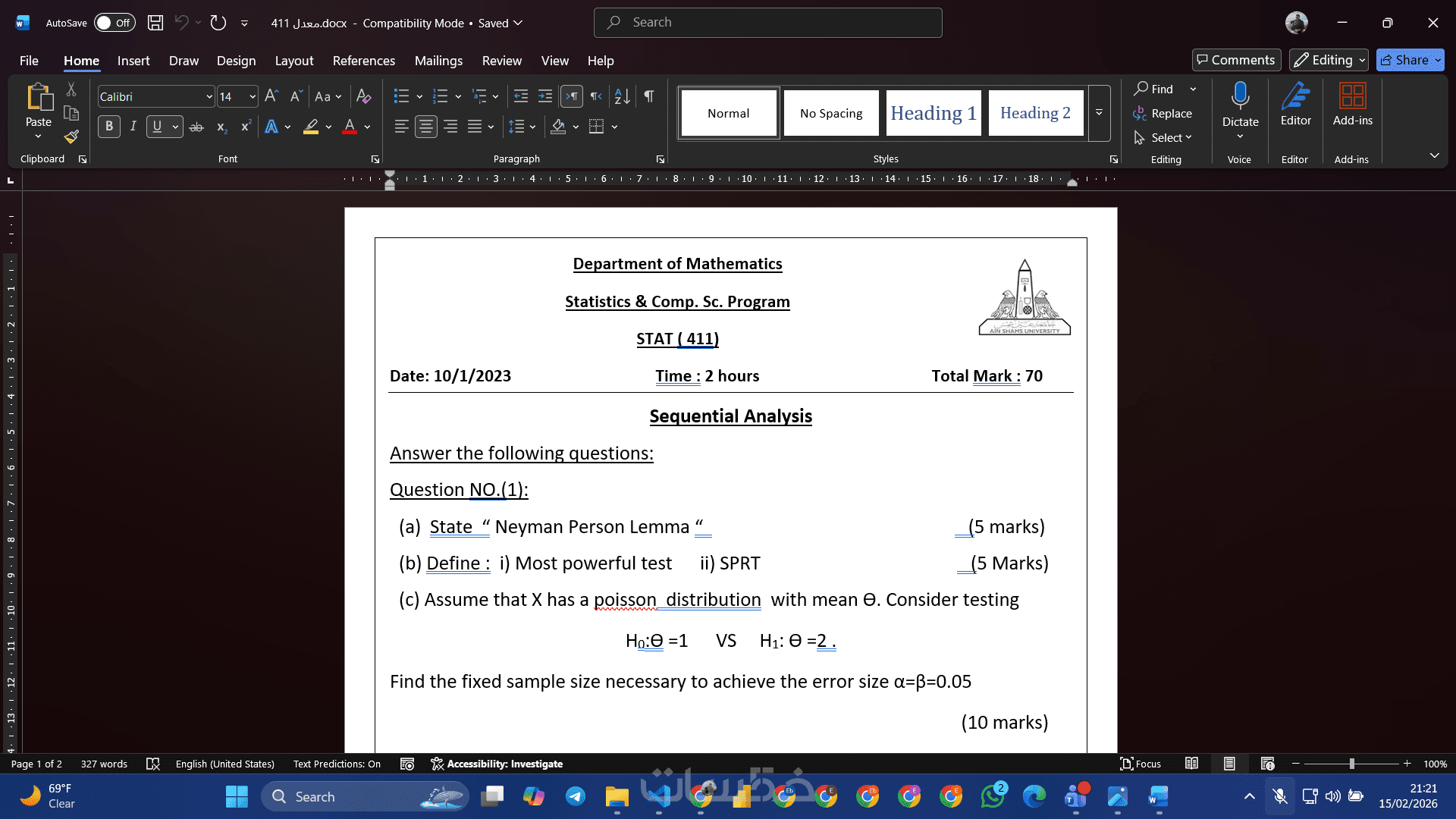Toggle show paragraph marks

pos(649,96)
